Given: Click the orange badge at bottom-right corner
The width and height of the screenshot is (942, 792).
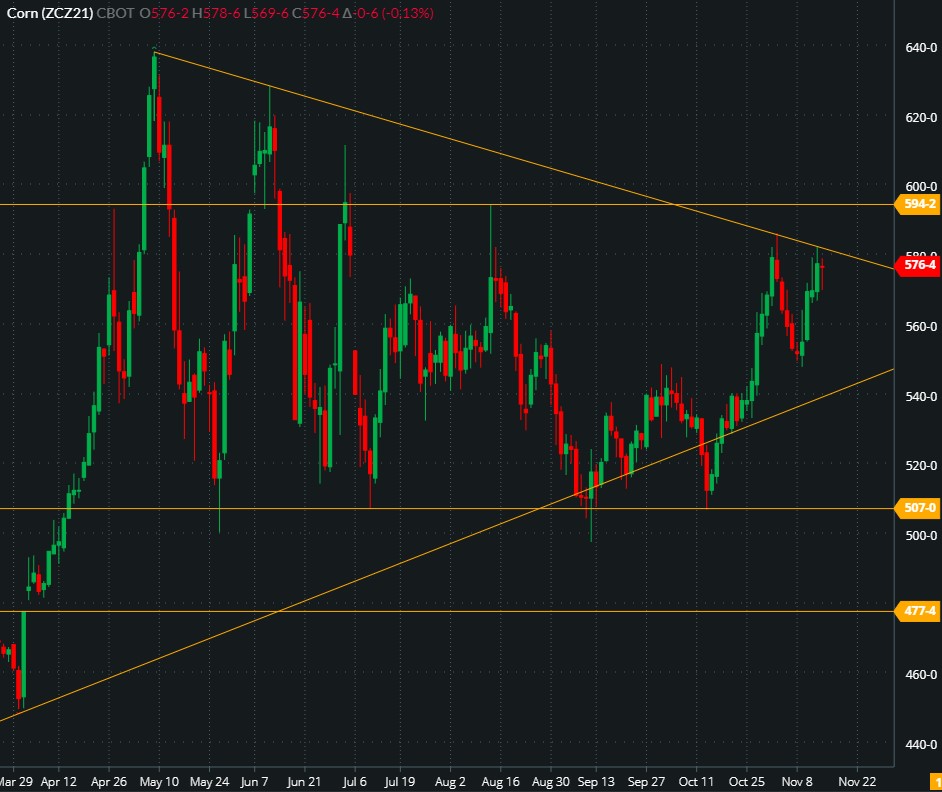Looking at the screenshot, I should click(936, 781).
